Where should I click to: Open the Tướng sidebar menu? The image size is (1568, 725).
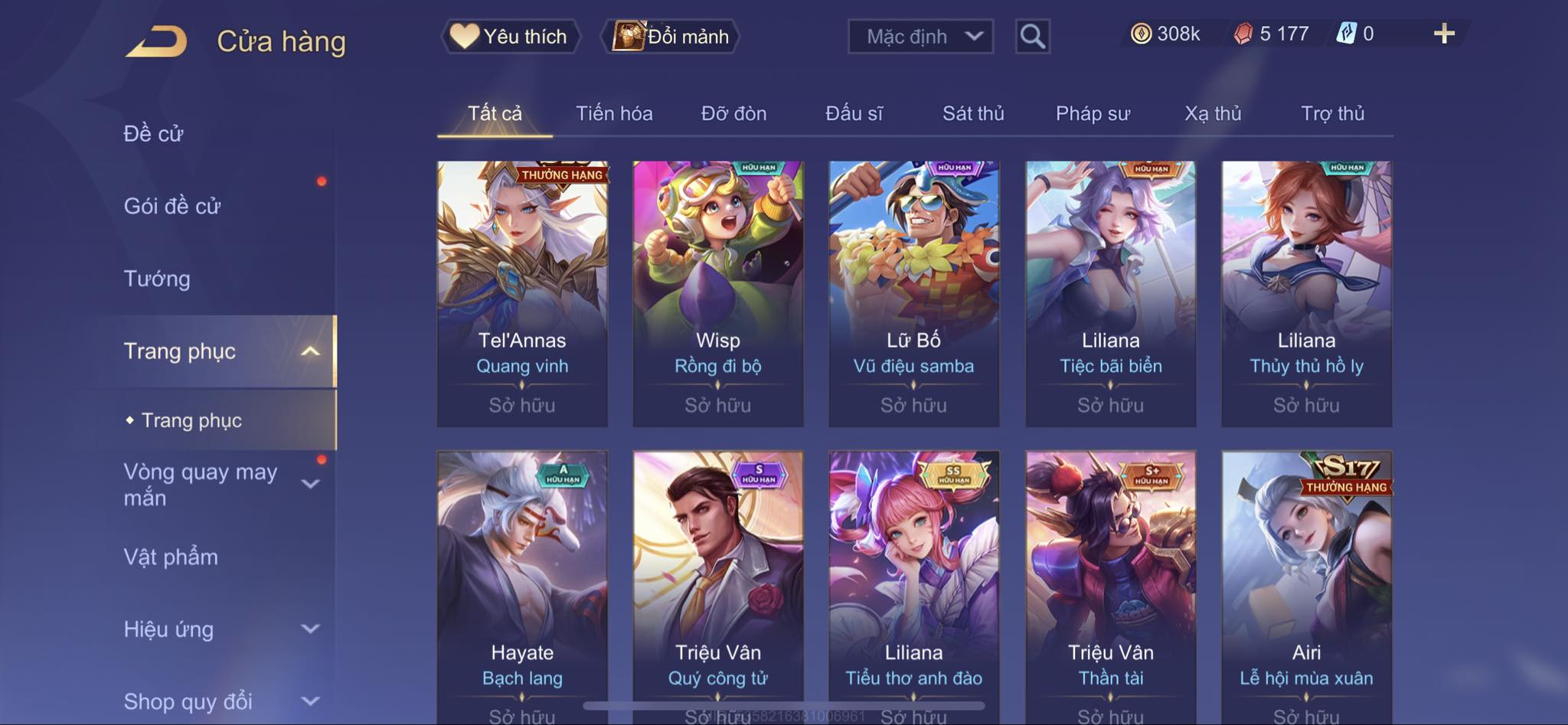157,279
